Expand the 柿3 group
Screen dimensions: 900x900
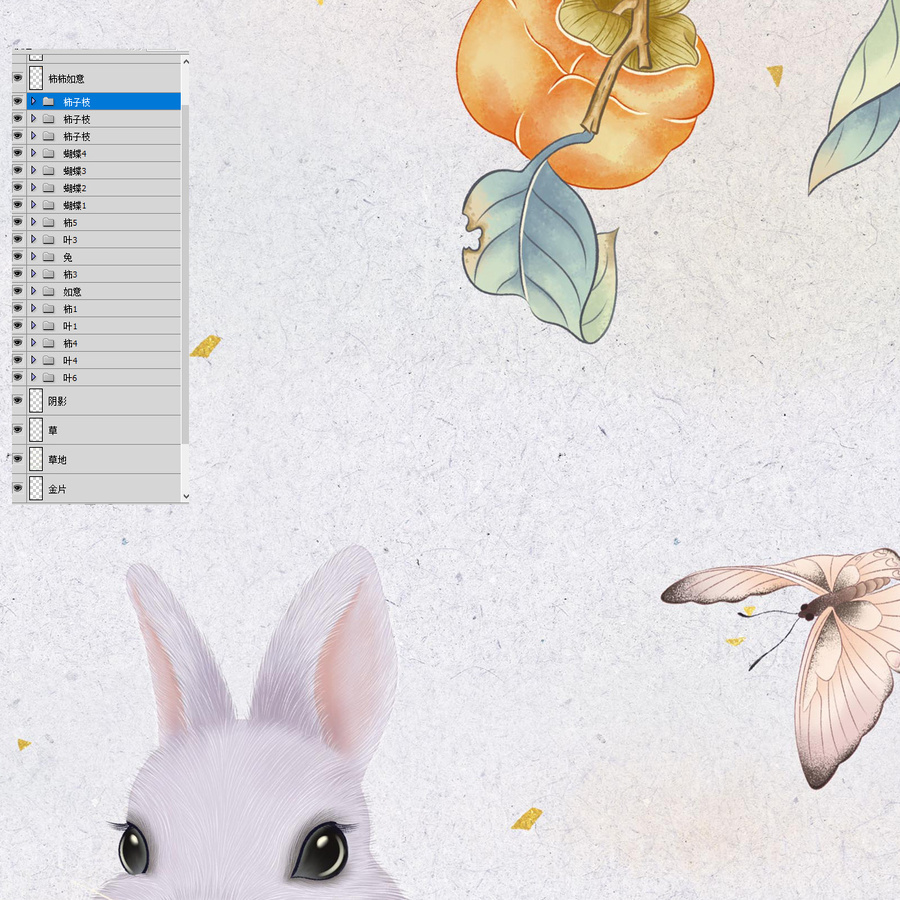(33, 273)
